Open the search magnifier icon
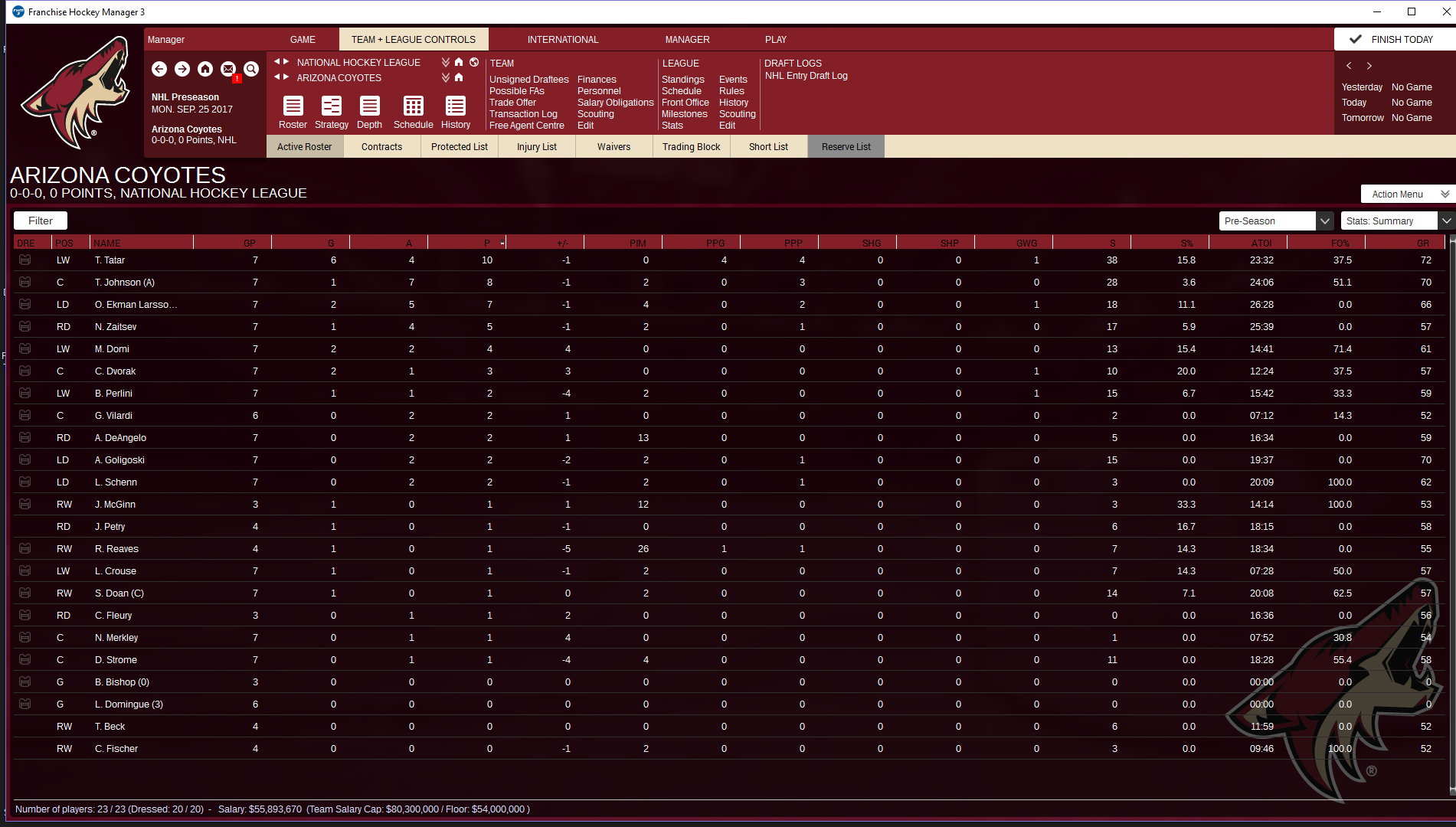The width and height of the screenshot is (1456, 827). point(251,69)
